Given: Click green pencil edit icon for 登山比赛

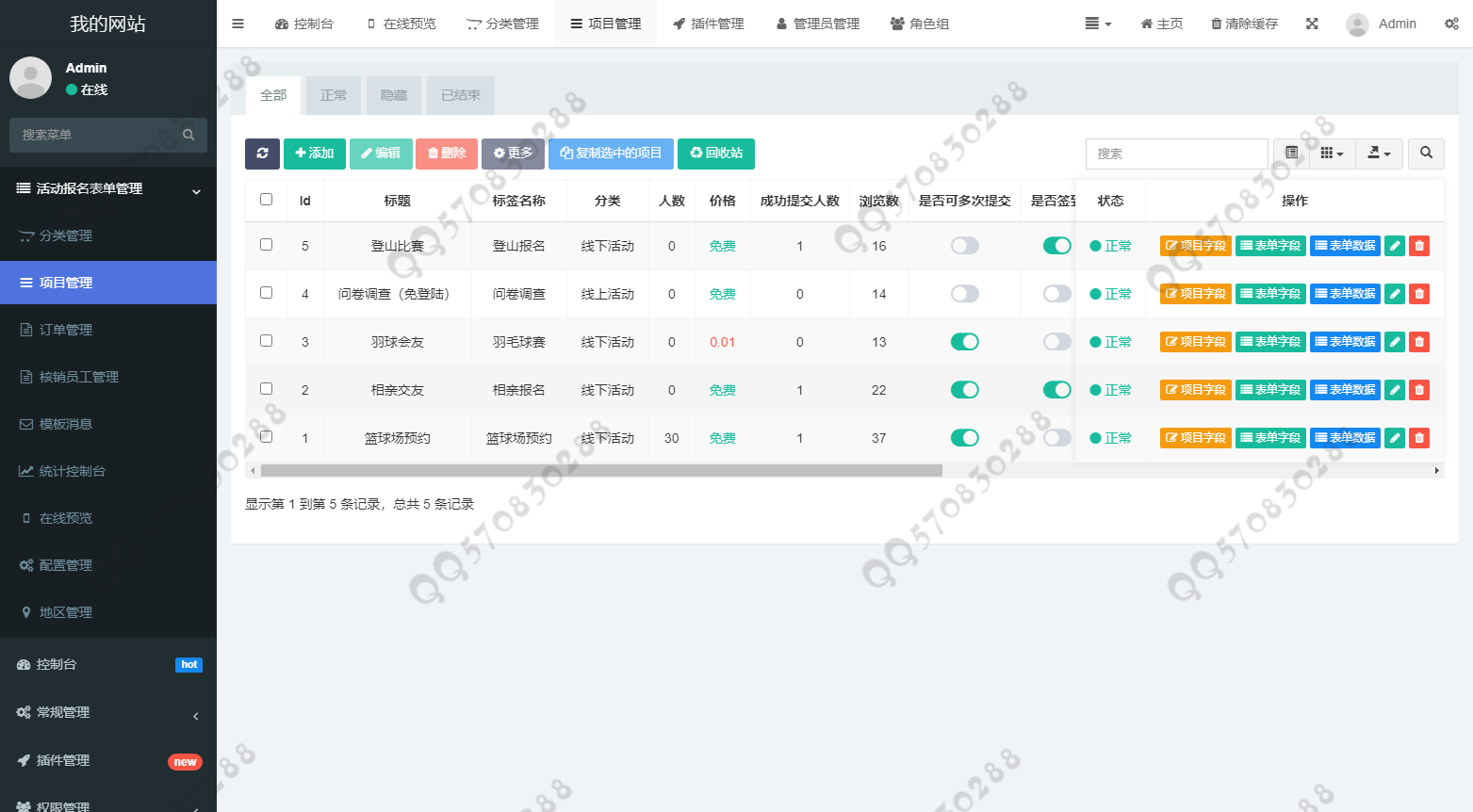Looking at the screenshot, I should (1395, 246).
